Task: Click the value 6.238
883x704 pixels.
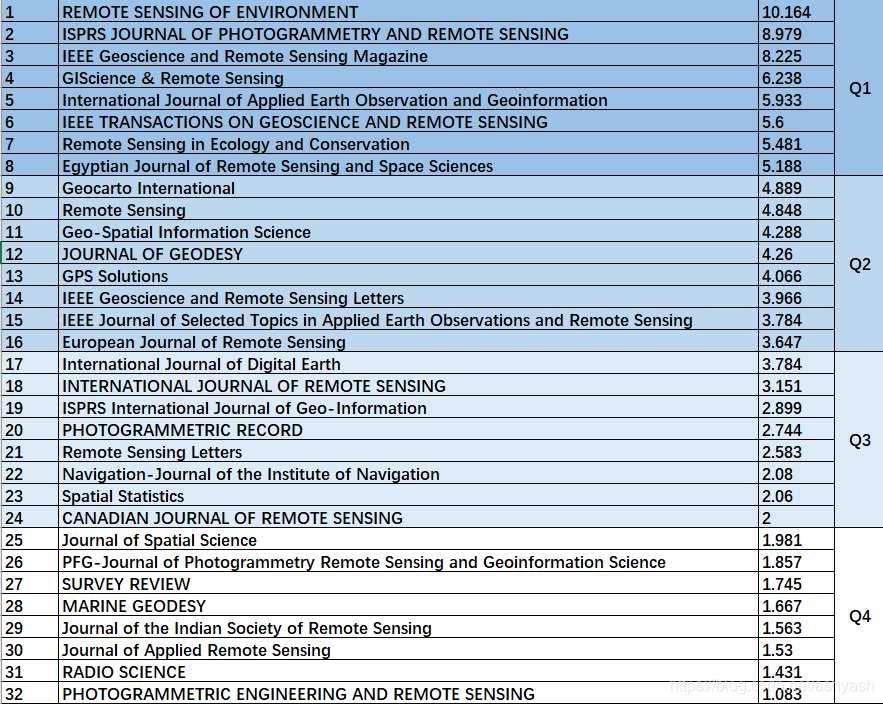Action: click(x=796, y=78)
